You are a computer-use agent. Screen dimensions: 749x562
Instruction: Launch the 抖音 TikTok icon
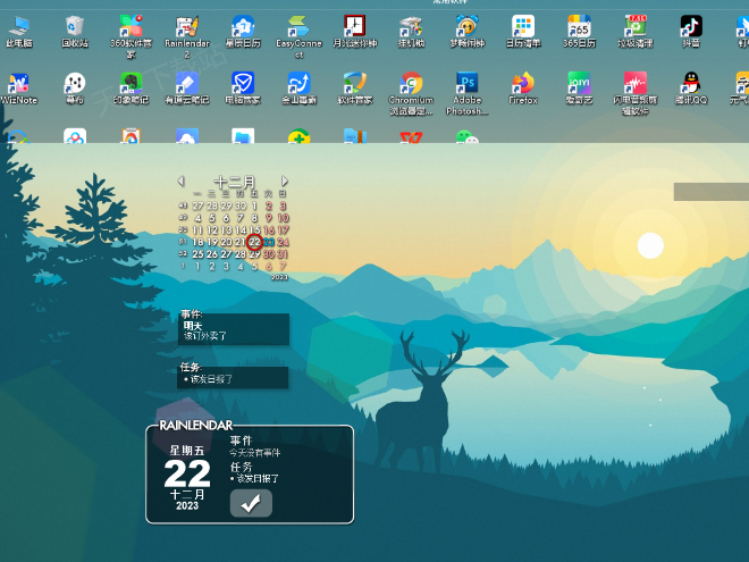pyautogui.click(x=691, y=32)
